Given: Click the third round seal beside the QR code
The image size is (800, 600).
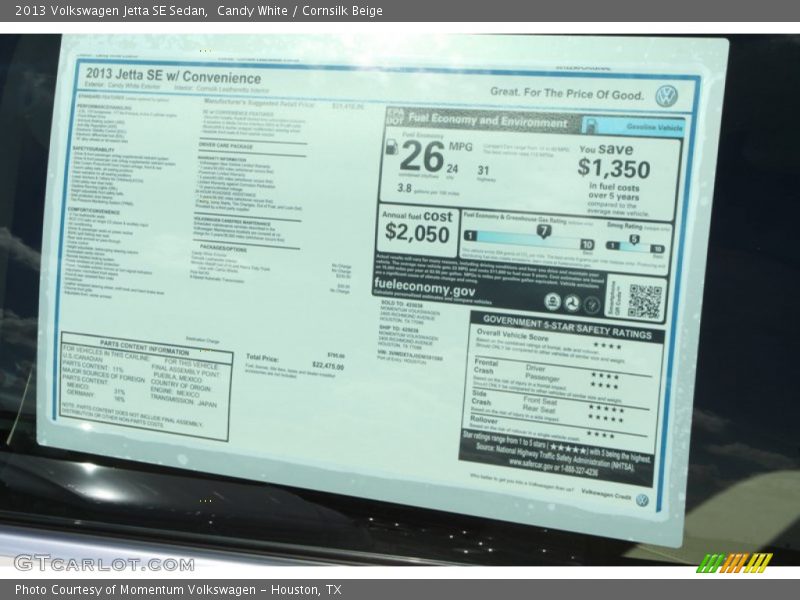Looking at the screenshot, I should tap(592, 305).
